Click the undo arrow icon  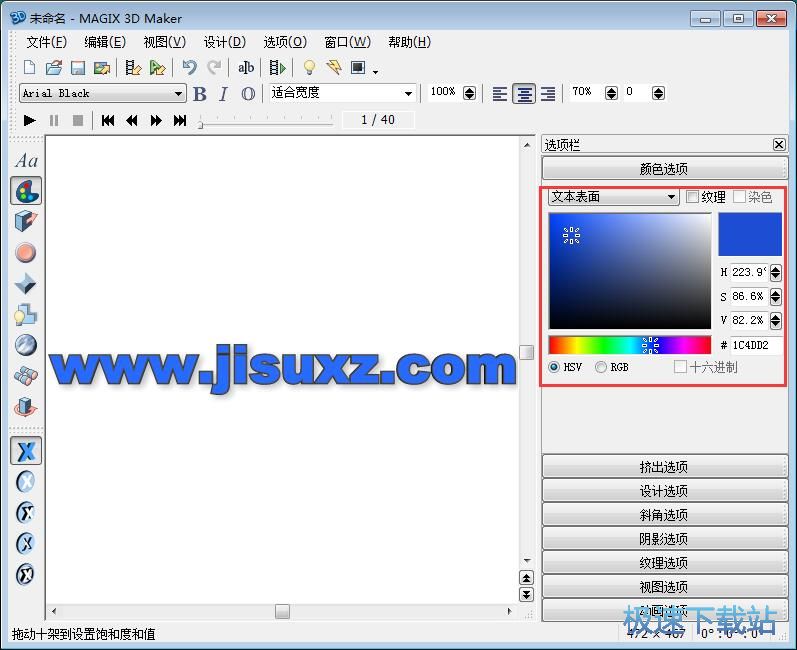pos(190,68)
